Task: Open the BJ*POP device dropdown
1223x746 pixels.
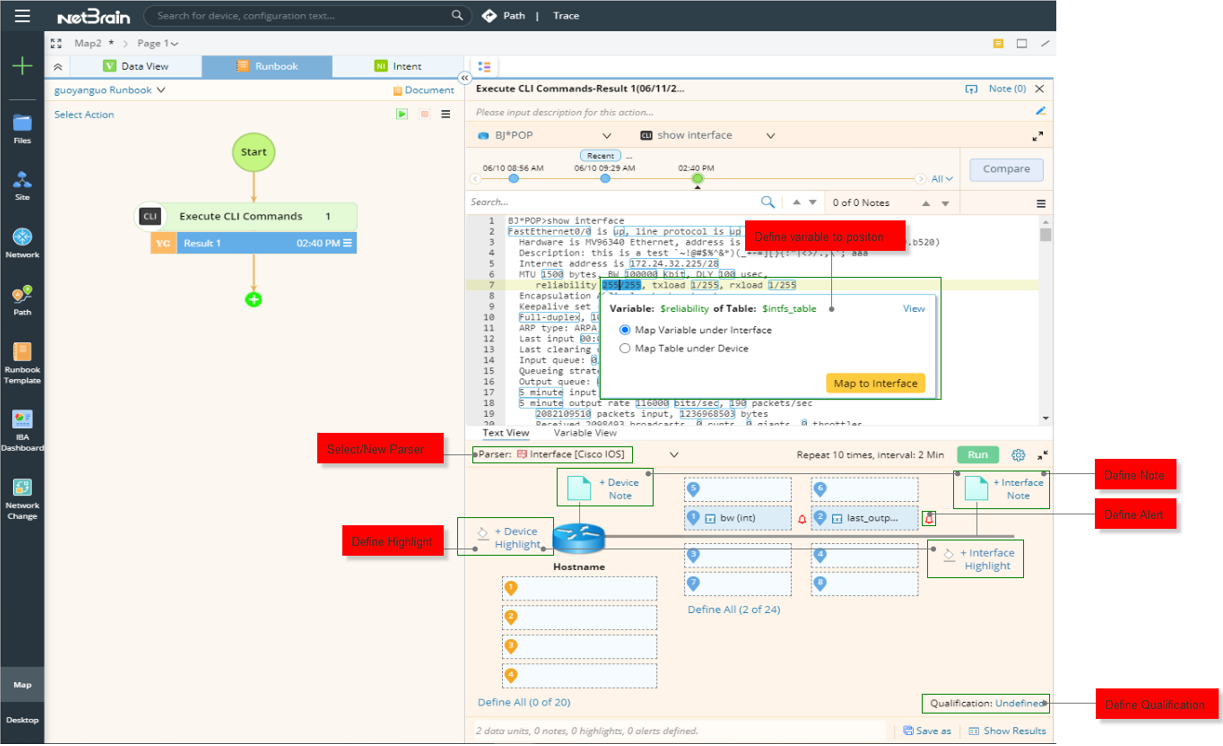Action: tap(607, 135)
